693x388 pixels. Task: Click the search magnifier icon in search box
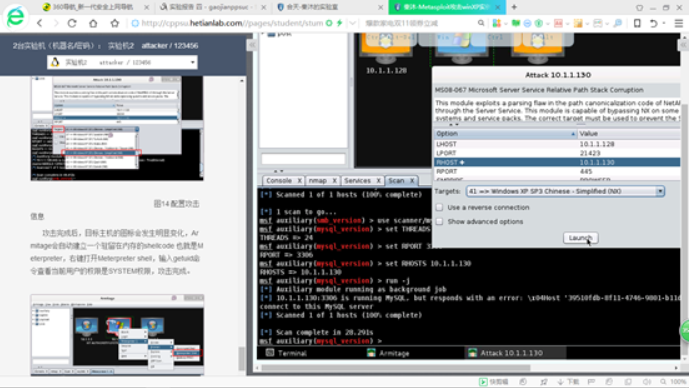click(x=481, y=23)
